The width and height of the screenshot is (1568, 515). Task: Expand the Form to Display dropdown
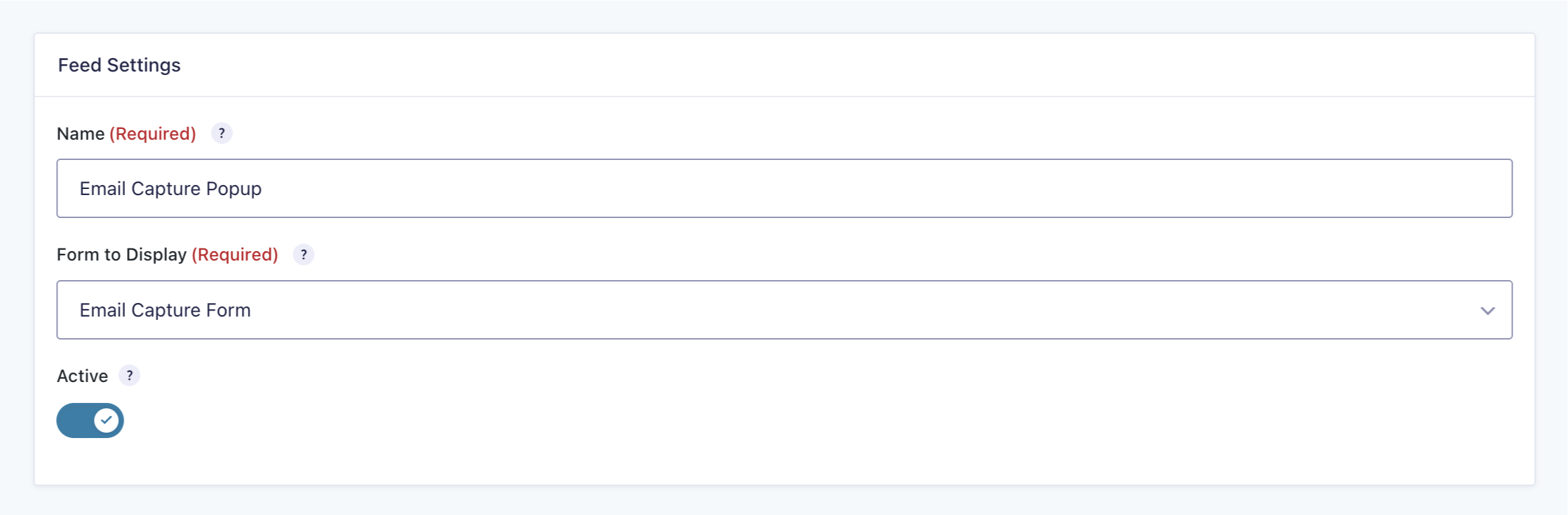[x=784, y=310]
